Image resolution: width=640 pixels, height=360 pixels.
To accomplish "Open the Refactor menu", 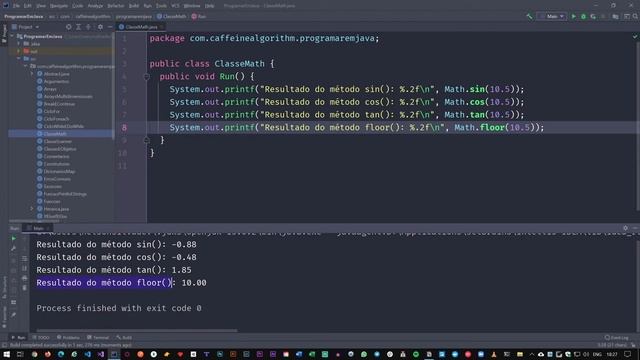I will click(x=116, y=6).
